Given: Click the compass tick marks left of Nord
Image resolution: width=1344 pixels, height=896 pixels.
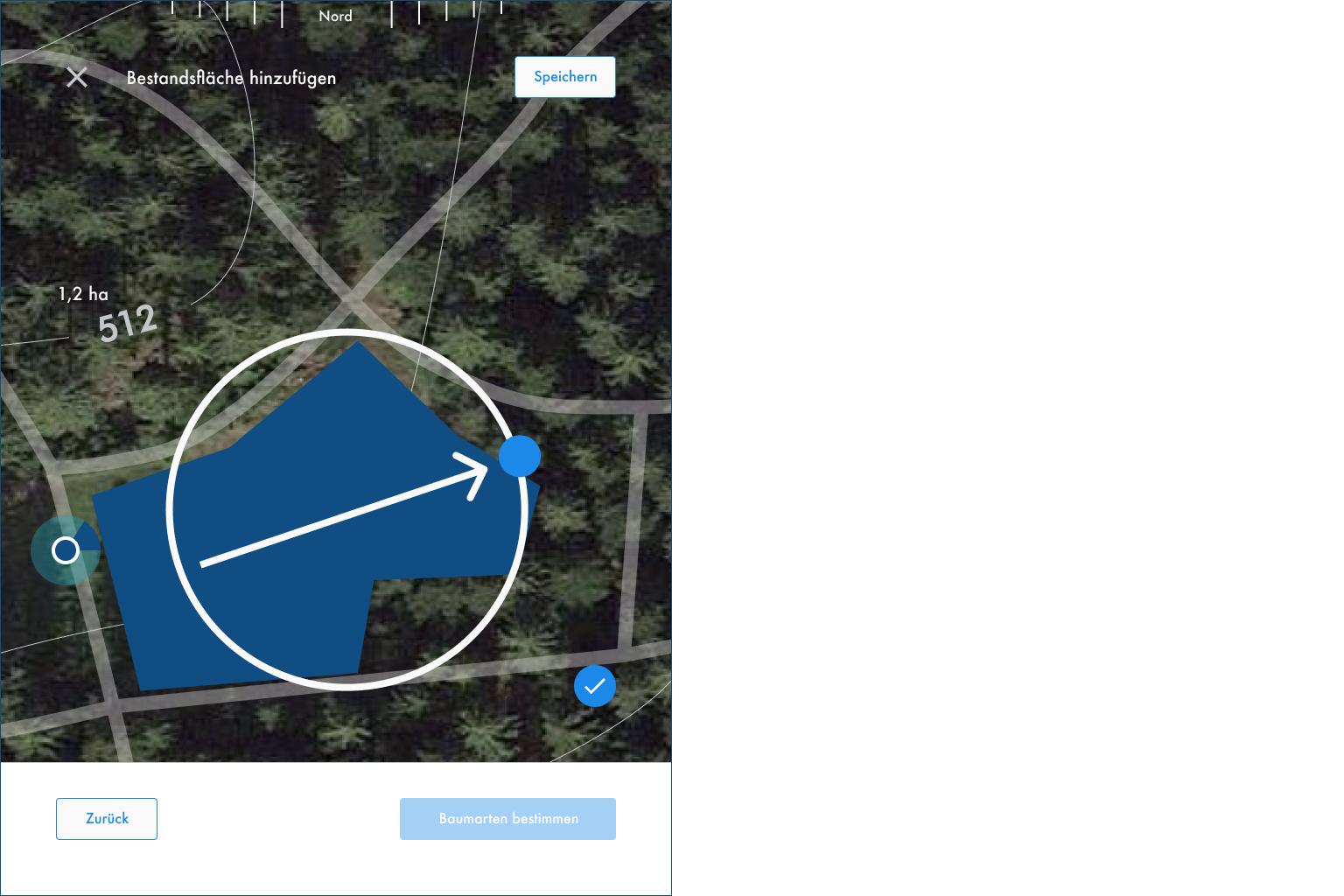Looking at the screenshot, I should pos(227,12).
